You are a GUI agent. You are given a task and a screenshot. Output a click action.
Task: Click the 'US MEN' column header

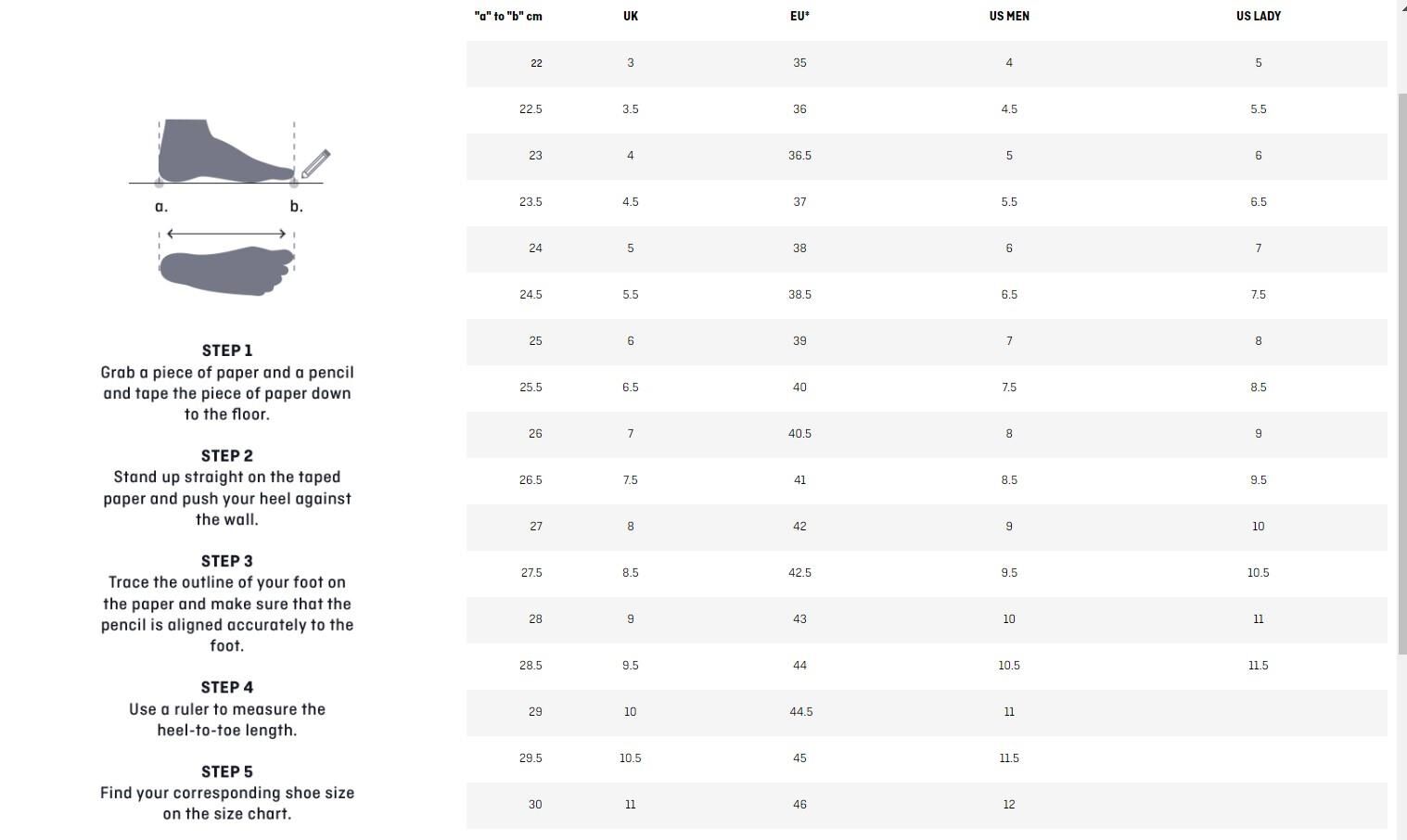click(1009, 17)
